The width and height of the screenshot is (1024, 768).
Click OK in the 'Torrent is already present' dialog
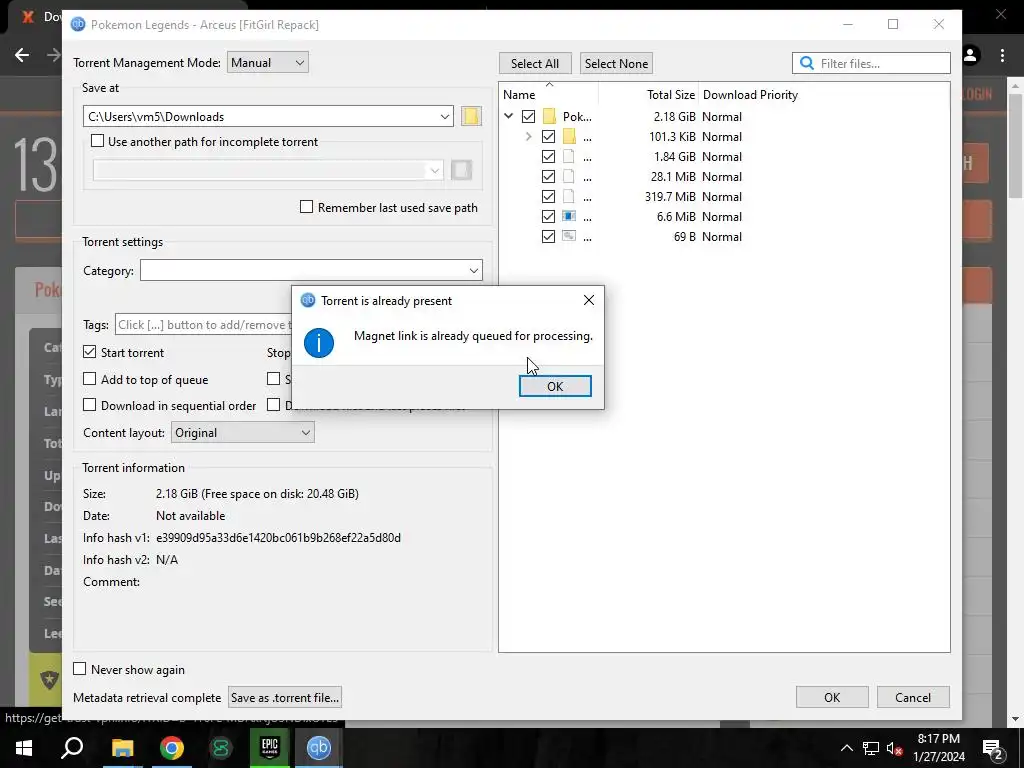coord(555,386)
